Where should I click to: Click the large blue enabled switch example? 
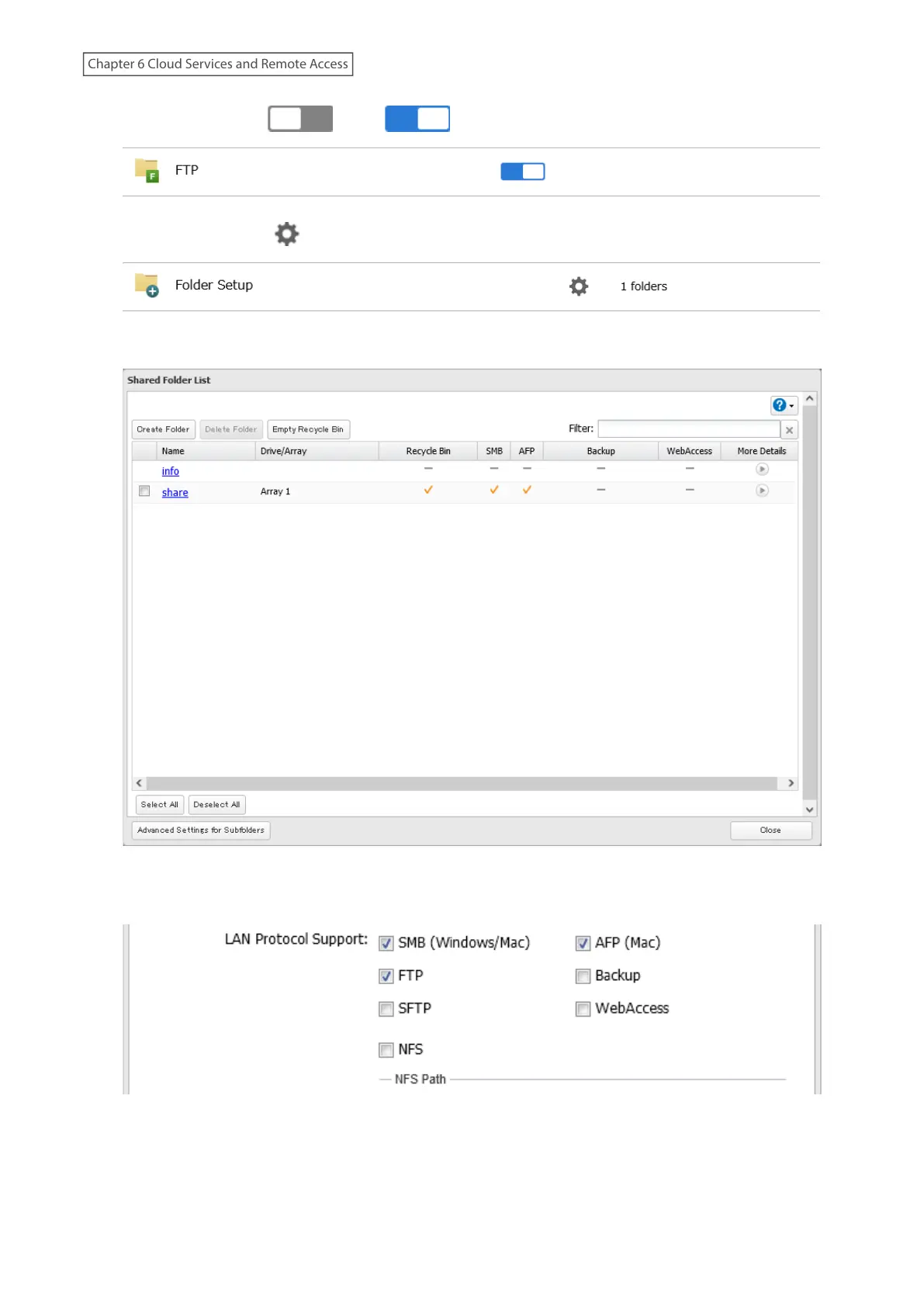click(417, 119)
